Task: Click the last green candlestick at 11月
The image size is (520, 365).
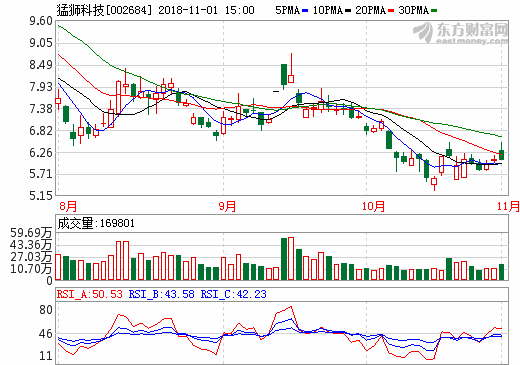Action: click(501, 154)
